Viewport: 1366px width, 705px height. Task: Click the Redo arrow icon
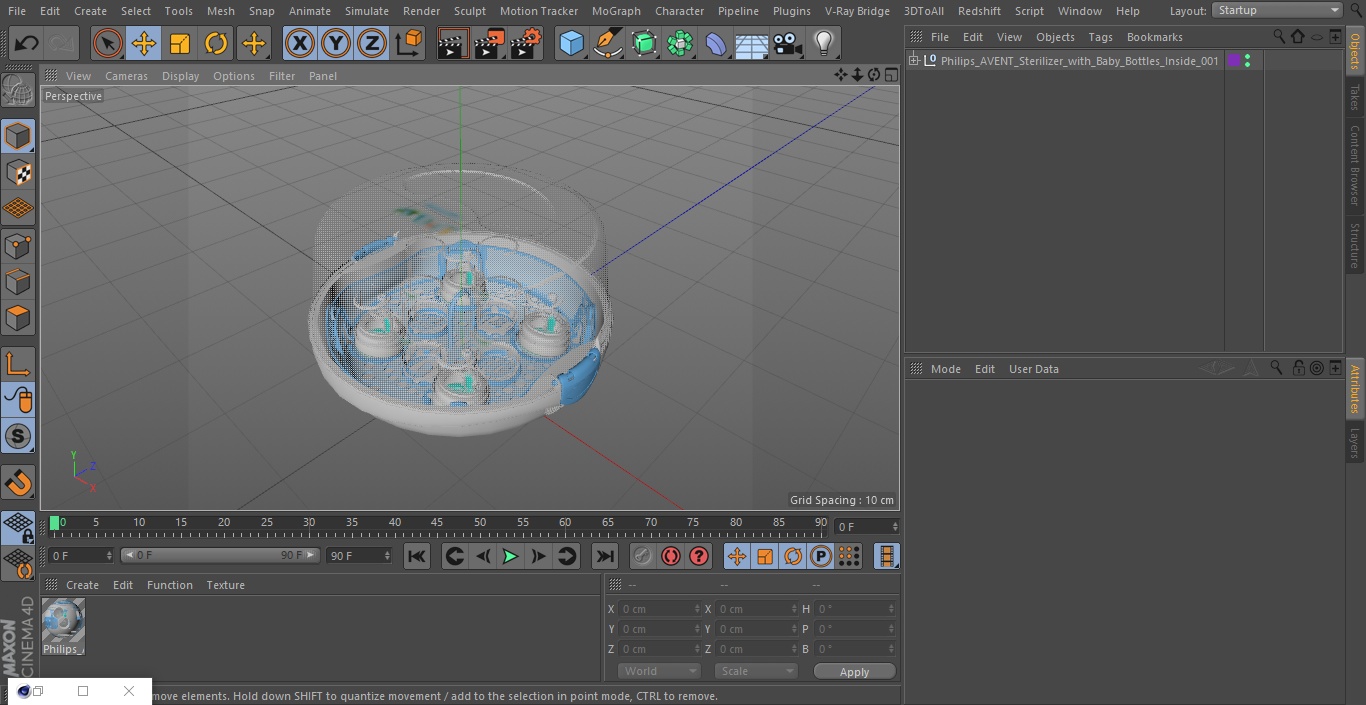pyautogui.click(x=62, y=43)
